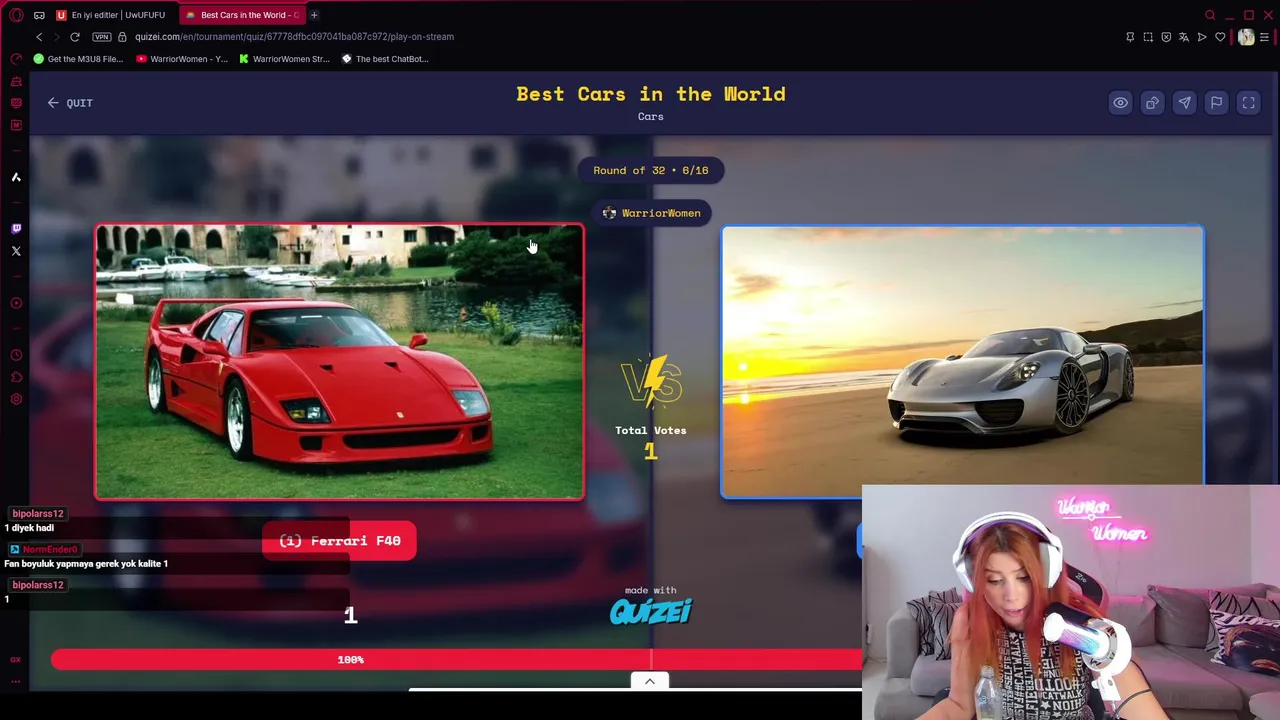The width and height of the screenshot is (1280, 720).
Task: Click the site lock security icon
Action: click(x=122, y=37)
